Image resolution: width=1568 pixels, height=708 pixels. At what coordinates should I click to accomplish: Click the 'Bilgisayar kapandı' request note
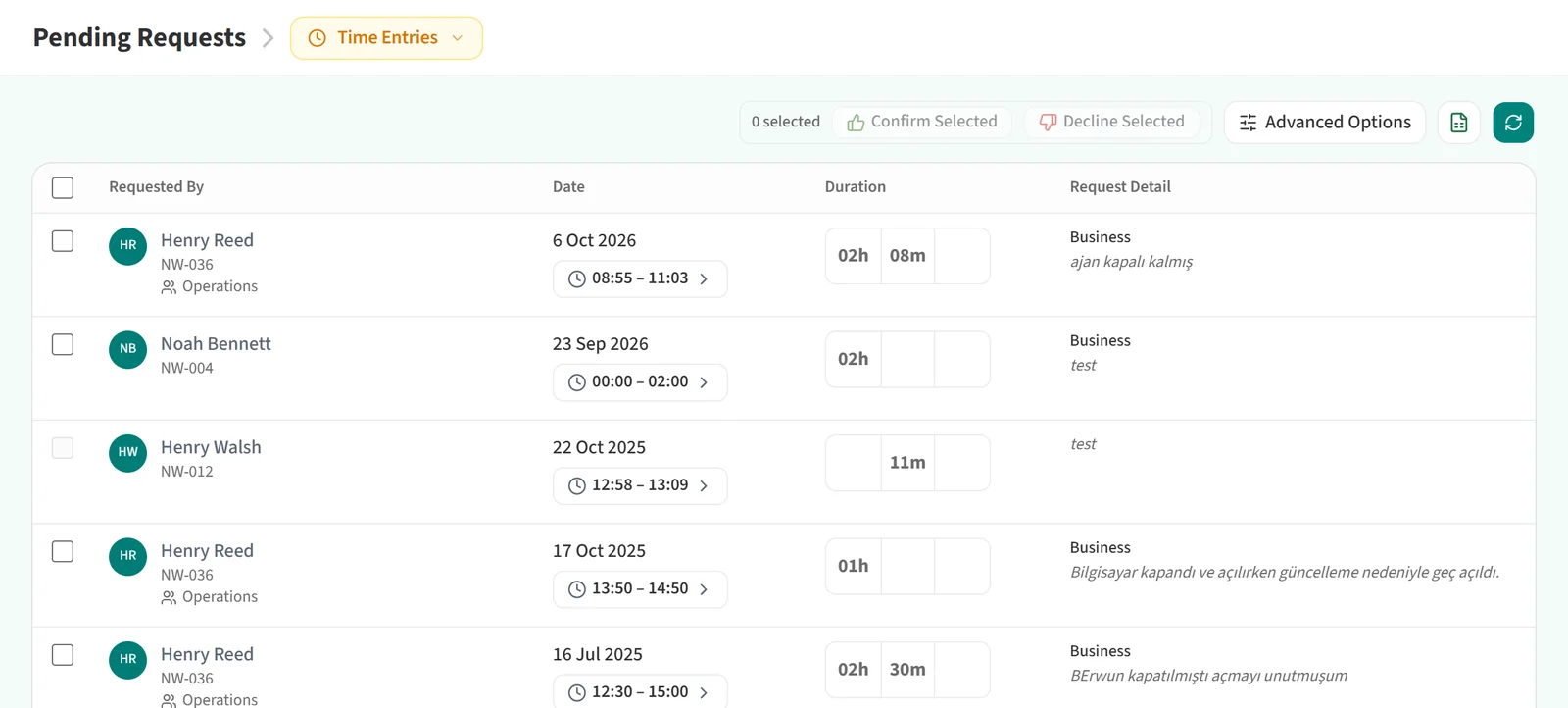click(1285, 573)
